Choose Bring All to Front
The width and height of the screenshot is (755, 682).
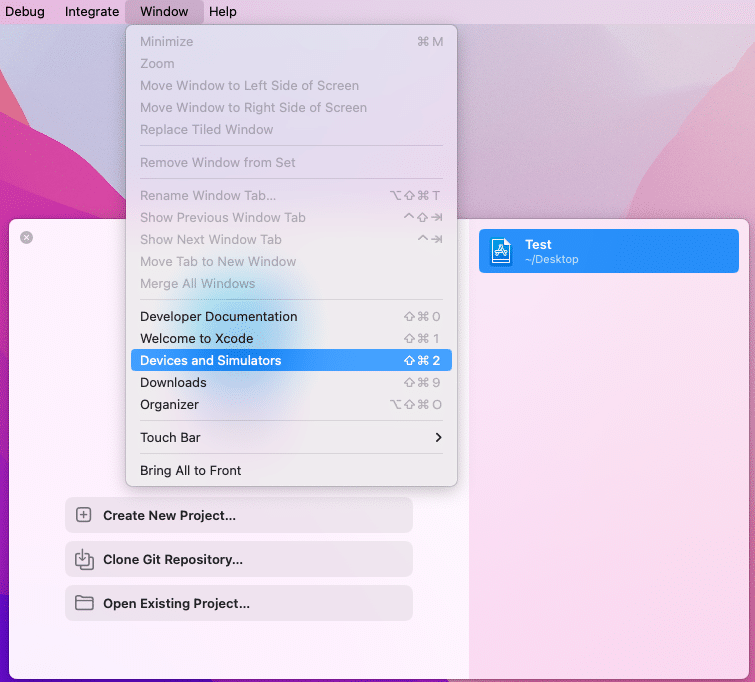point(191,471)
